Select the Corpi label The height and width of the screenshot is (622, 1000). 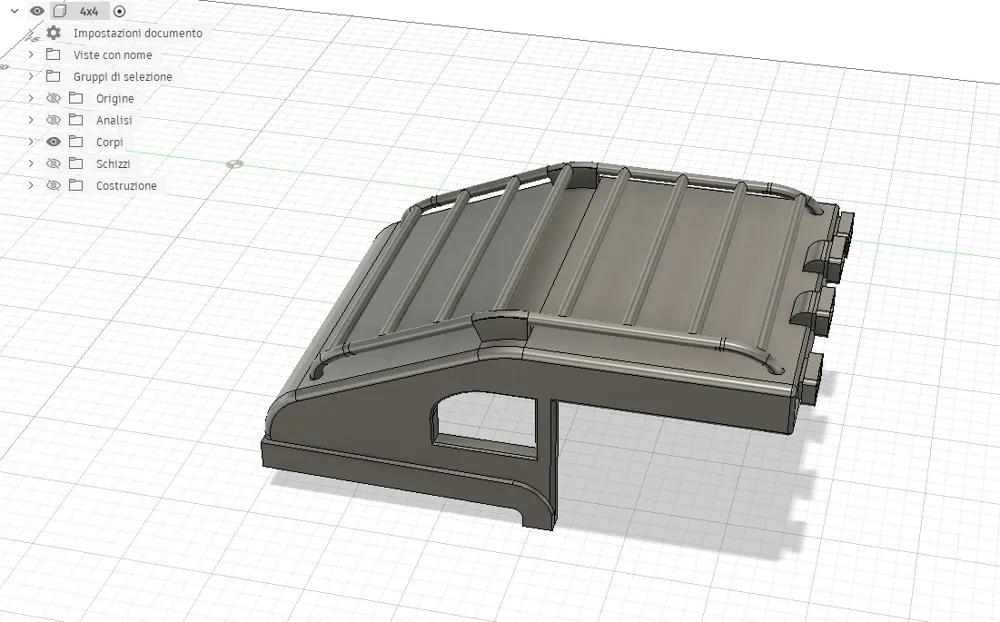click(x=109, y=142)
